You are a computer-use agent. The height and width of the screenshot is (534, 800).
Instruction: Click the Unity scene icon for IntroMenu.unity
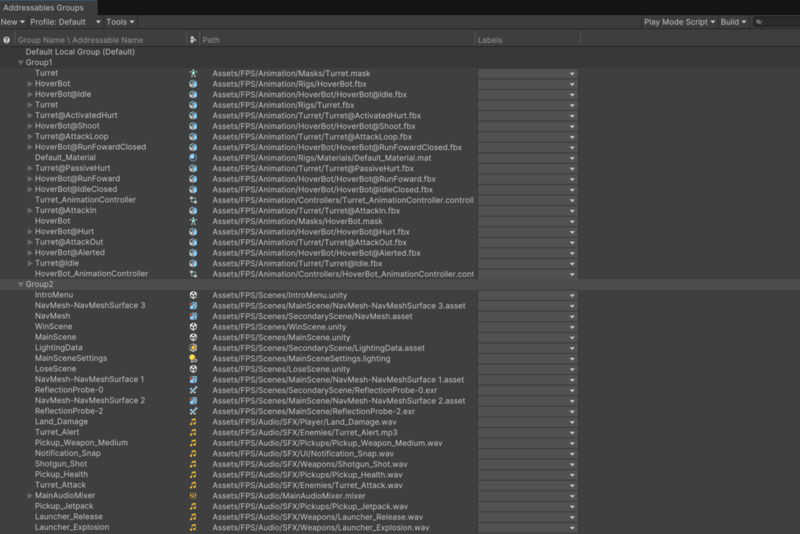193,295
